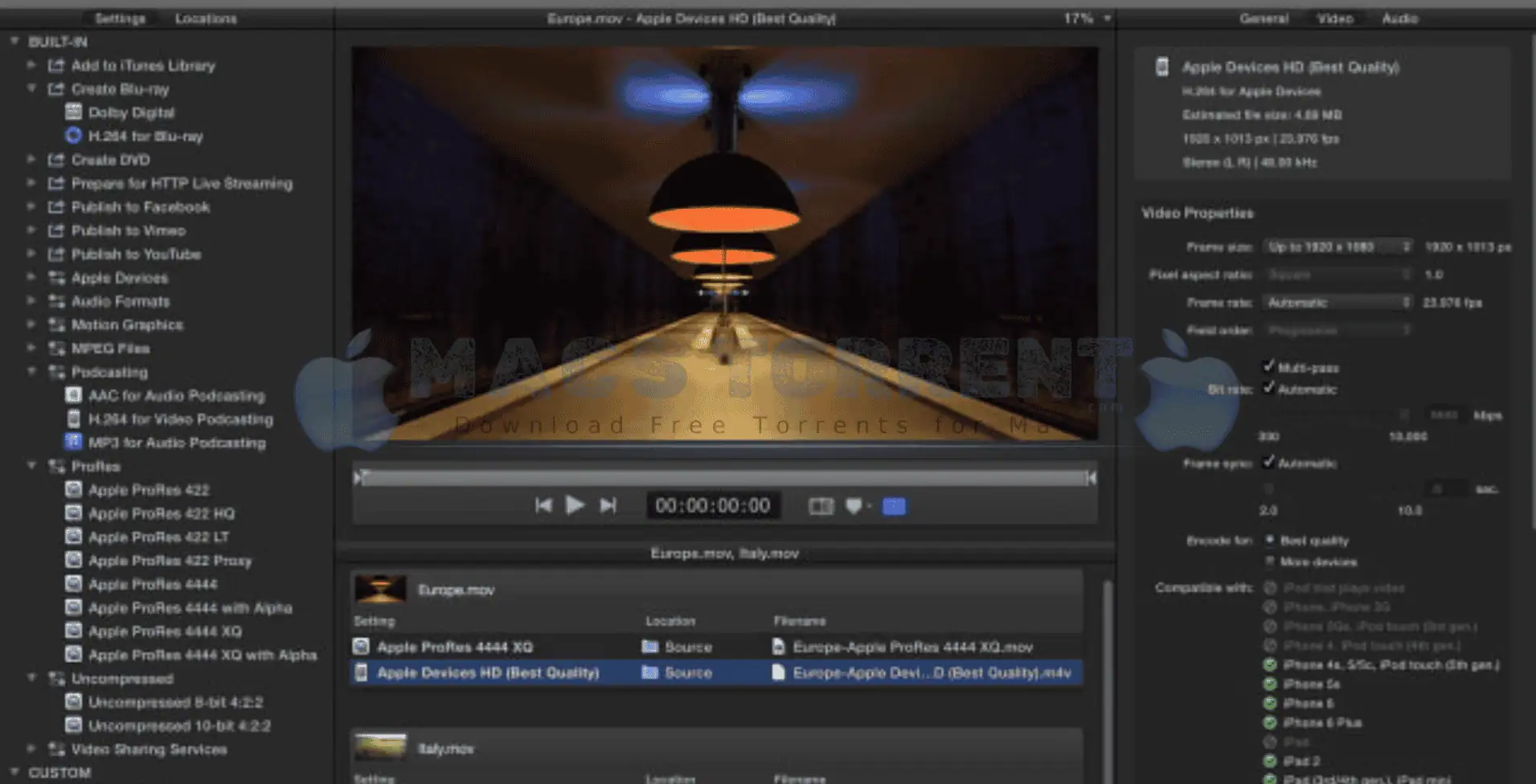Select More devices encode option
1536x784 pixels.
coord(1270,561)
